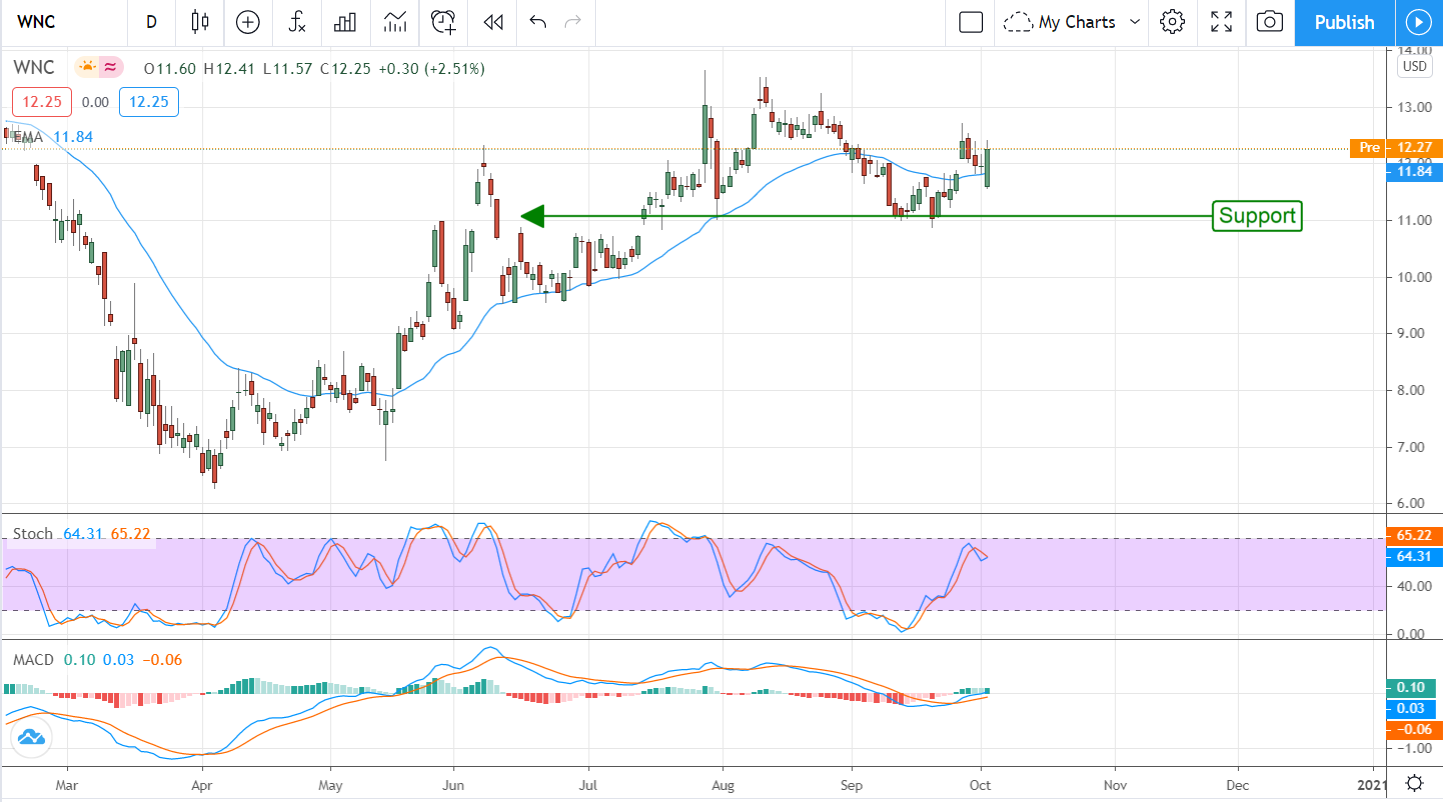Select the MACD indicator legend label

click(x=33, y=660)
